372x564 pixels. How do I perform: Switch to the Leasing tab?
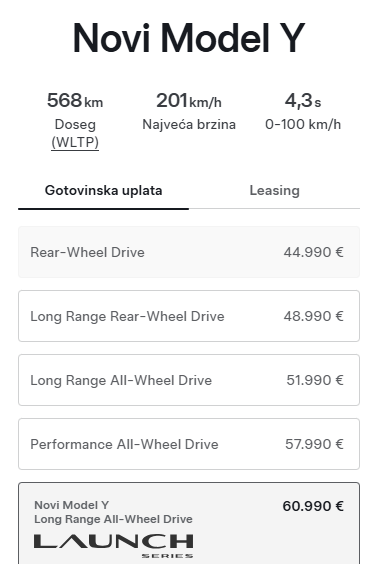[274, 191]
